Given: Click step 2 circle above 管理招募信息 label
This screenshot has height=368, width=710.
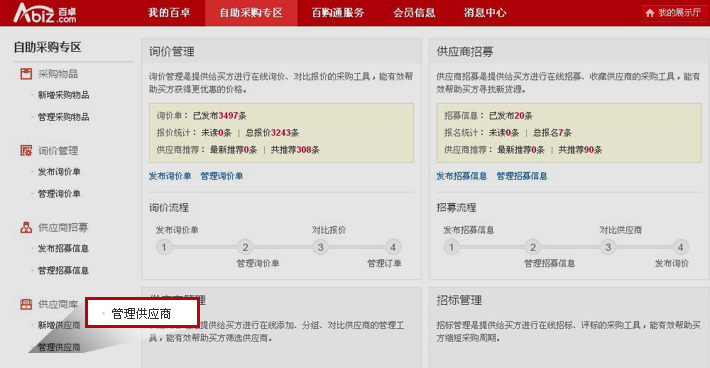Looking at the screenshot, I should 532,247.
